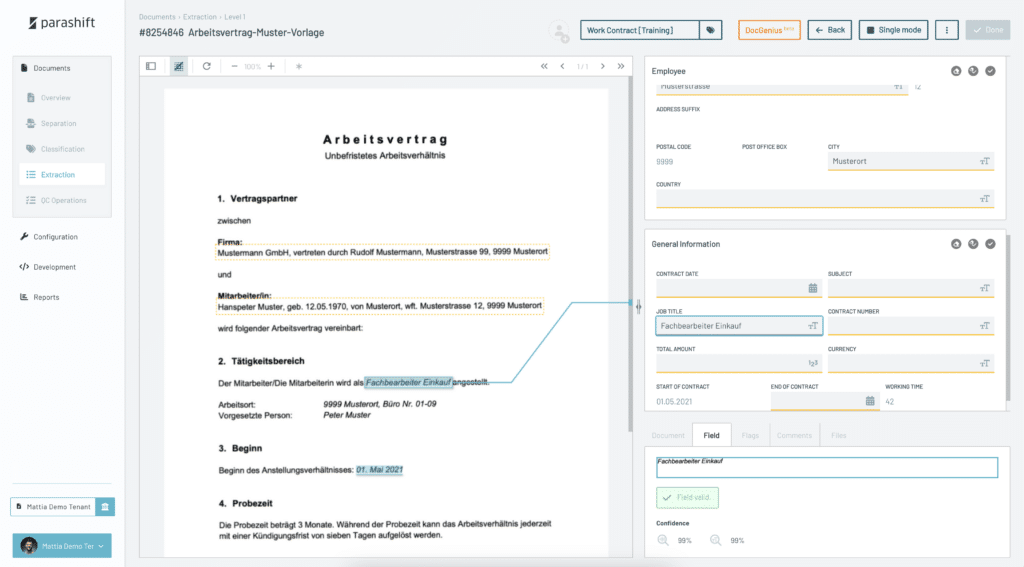This screenshot has height=567, width=1024.
Task: Launch DocGenius beta button
Action: pyautogui.click(x=769, y=30)
